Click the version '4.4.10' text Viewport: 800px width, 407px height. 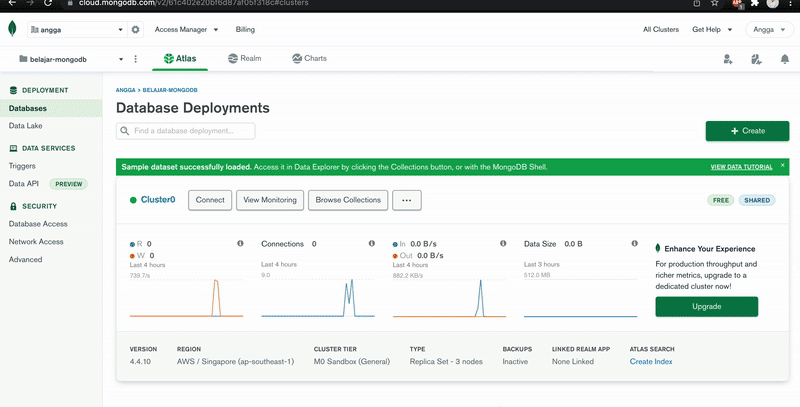pos(140,362)
